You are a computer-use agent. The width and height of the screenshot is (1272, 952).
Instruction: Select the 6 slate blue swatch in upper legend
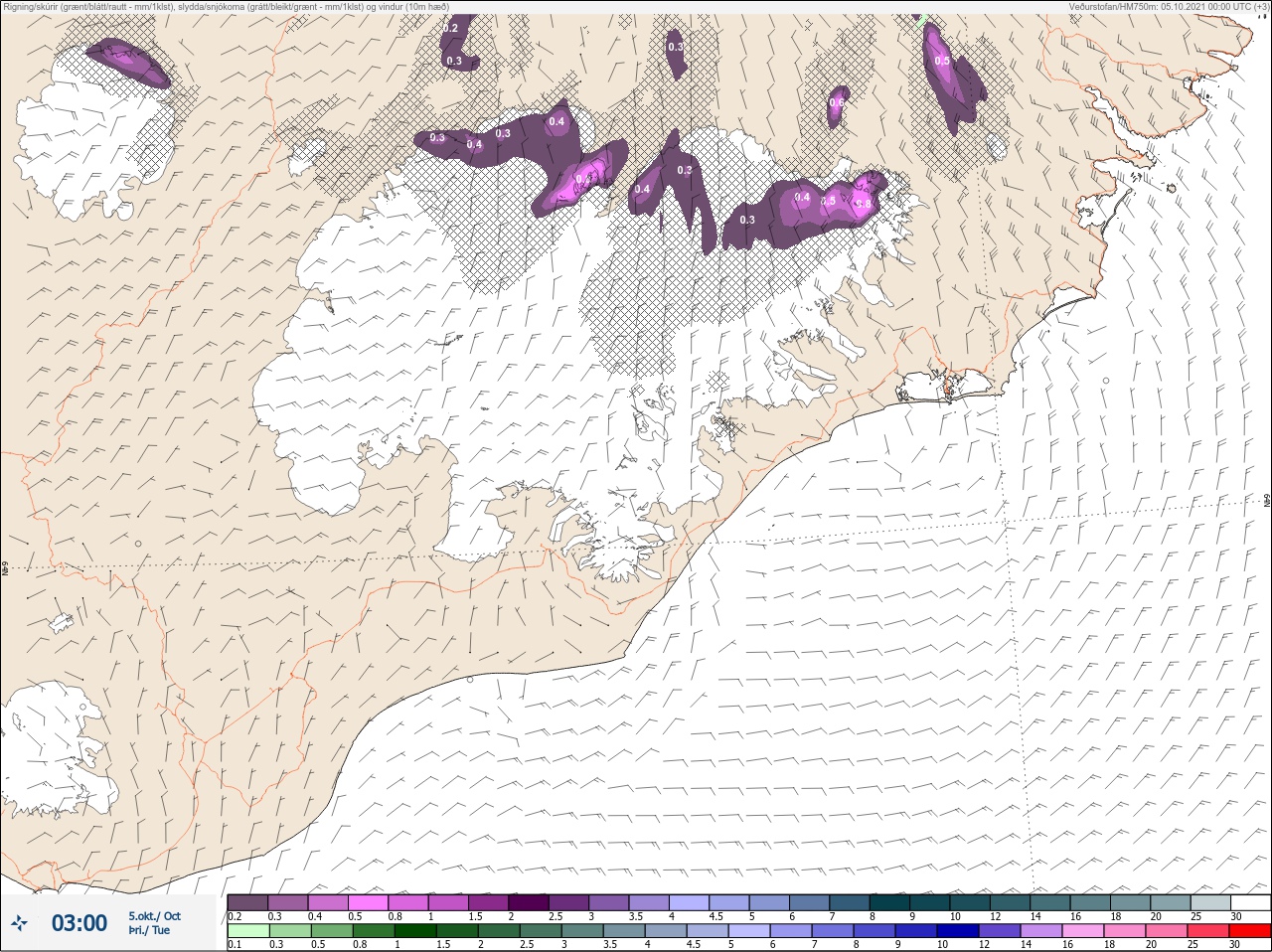[x=809, y=902]
